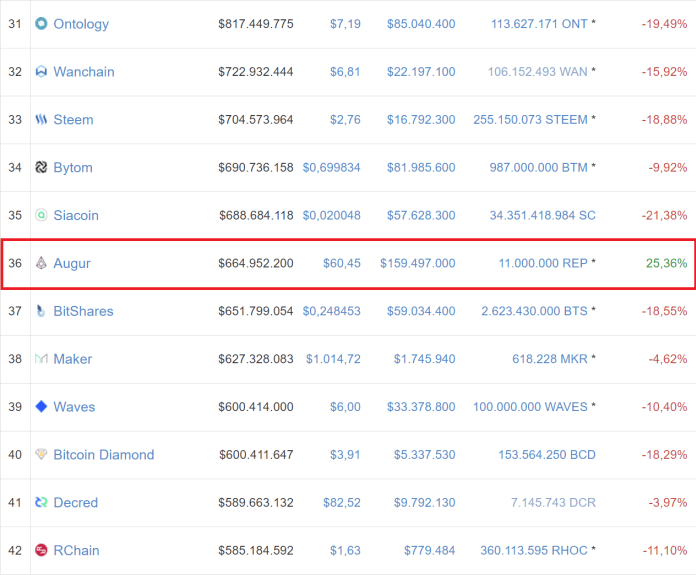Click the RChain coin logo icon
This screenshot has height=575, width=696.
pyautogui.click(x=41, y=551)
